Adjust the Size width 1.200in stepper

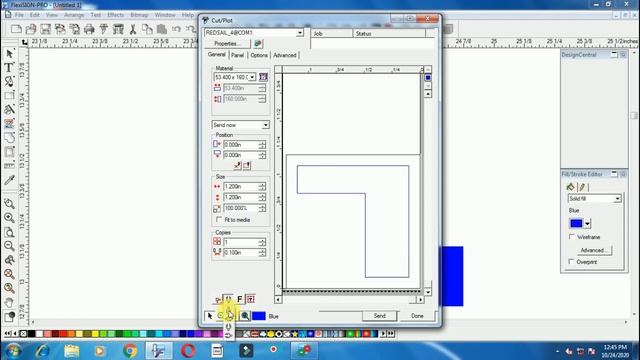[x=262, y=187]
